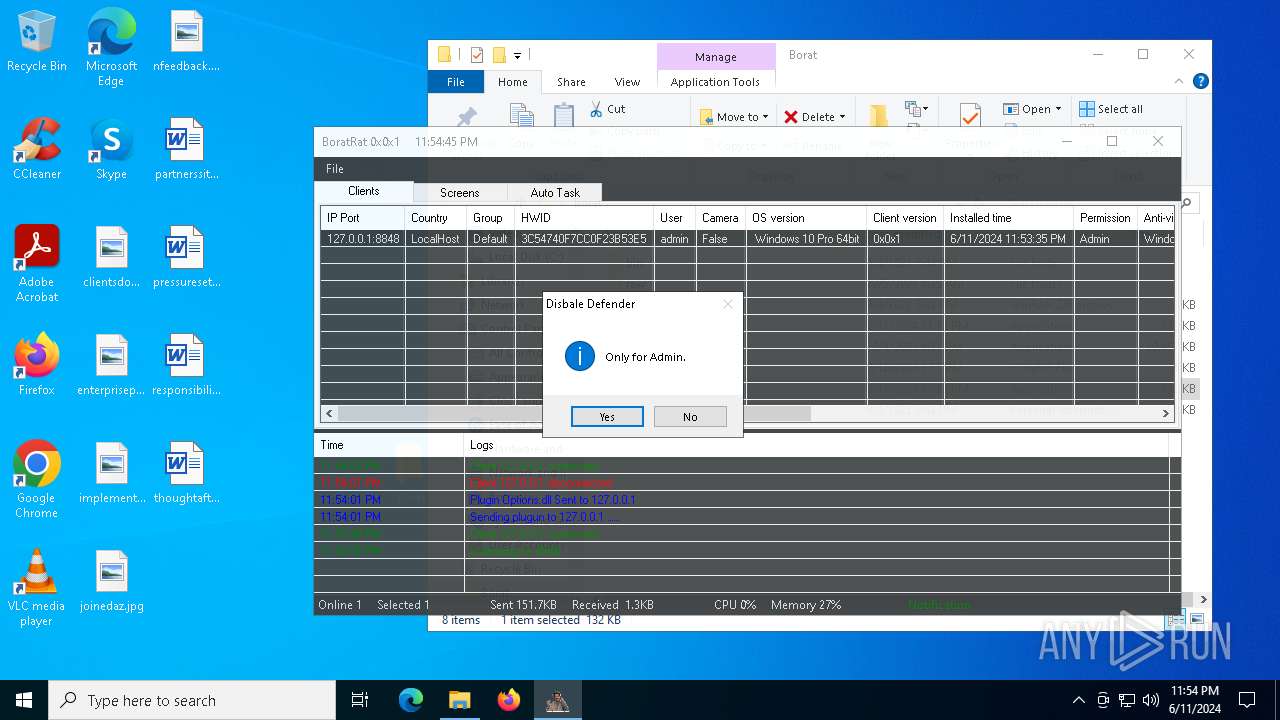Open Task View on taskbar
1280x720 pixels.
pyautogui.click(x=360, y=700)
